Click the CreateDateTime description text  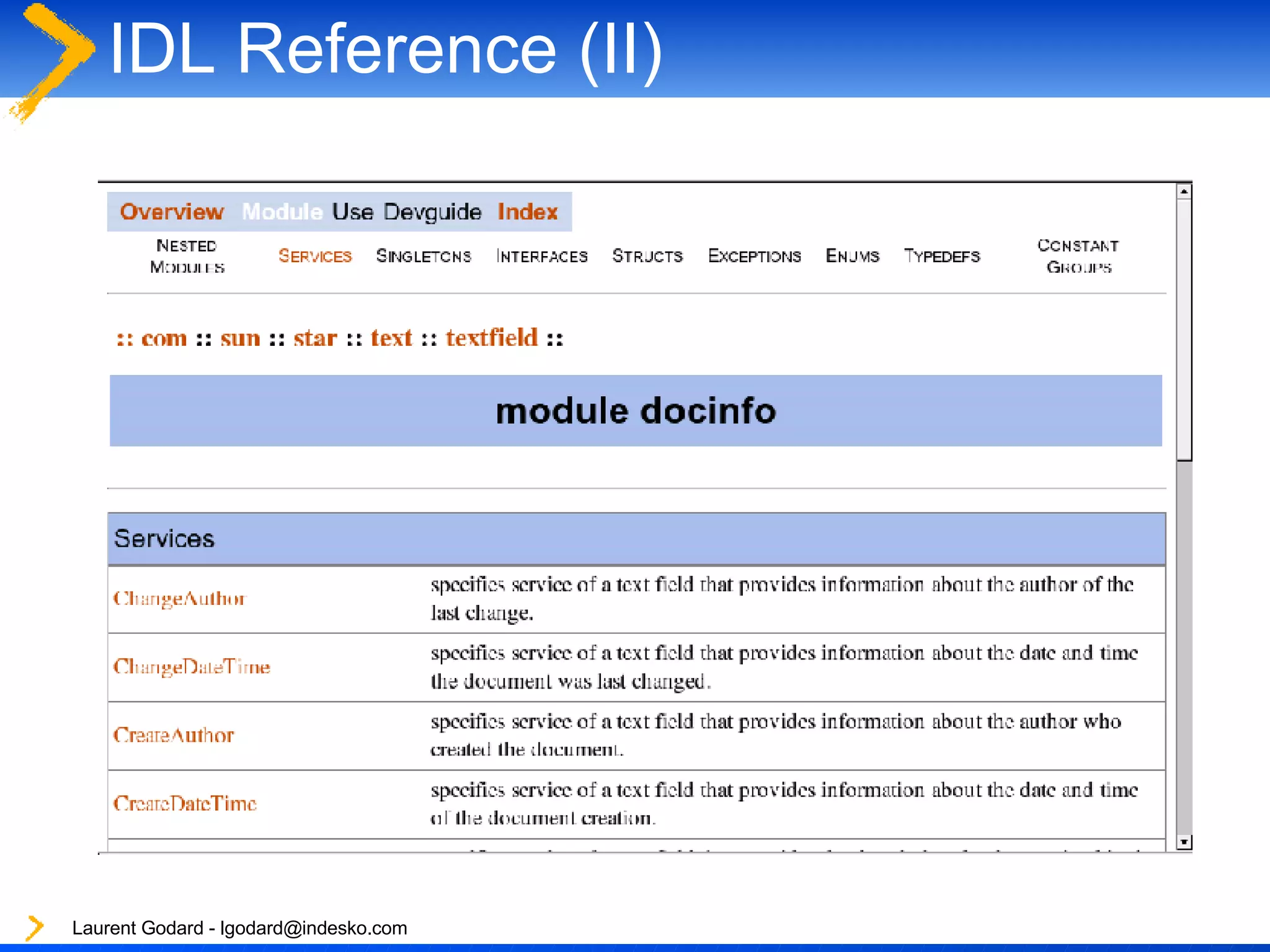784,804
